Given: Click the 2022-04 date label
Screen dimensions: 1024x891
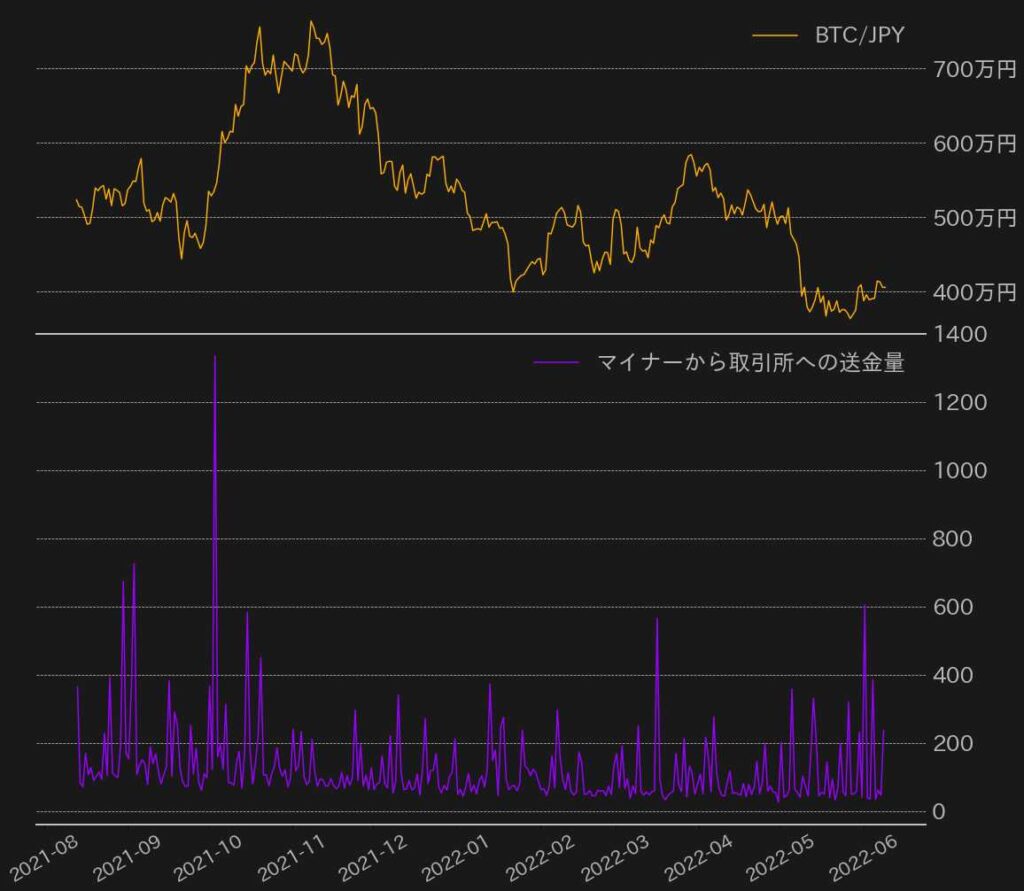Looking at the screenshot, I should tap(698, 857).
